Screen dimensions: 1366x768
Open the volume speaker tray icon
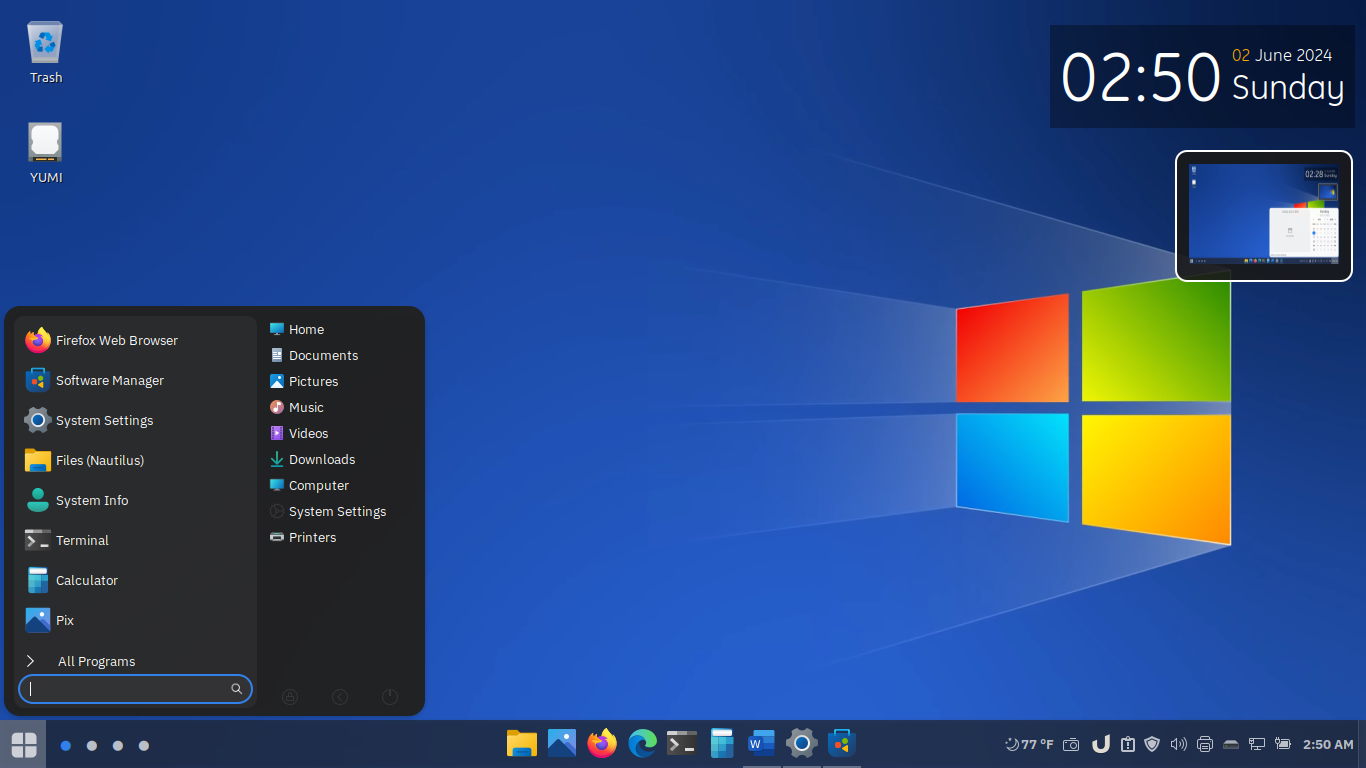coord(1179,745)
